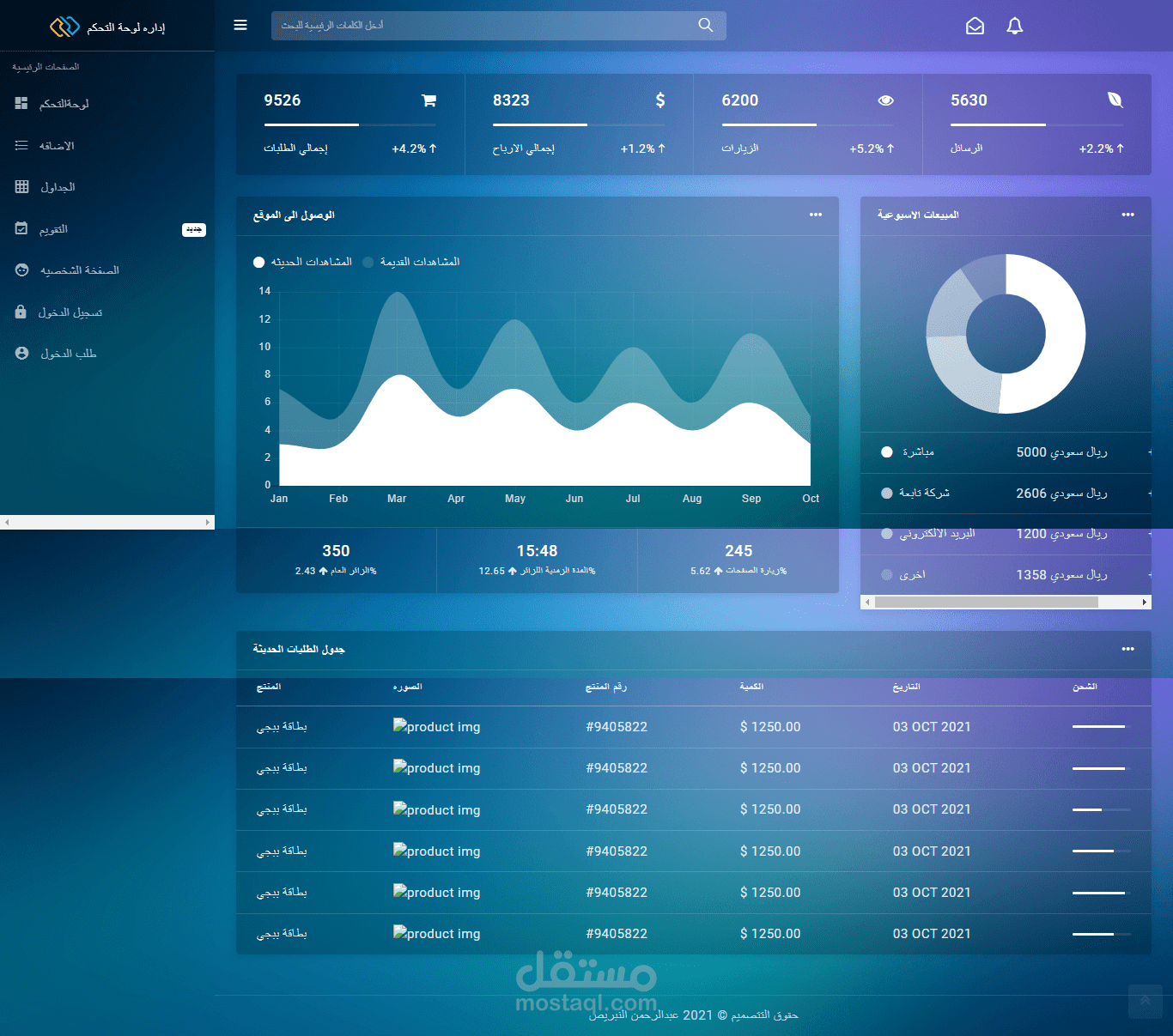Click up arrow beside +4.2%
This screenshot has height=1036, width=1173.
(433, 148)
